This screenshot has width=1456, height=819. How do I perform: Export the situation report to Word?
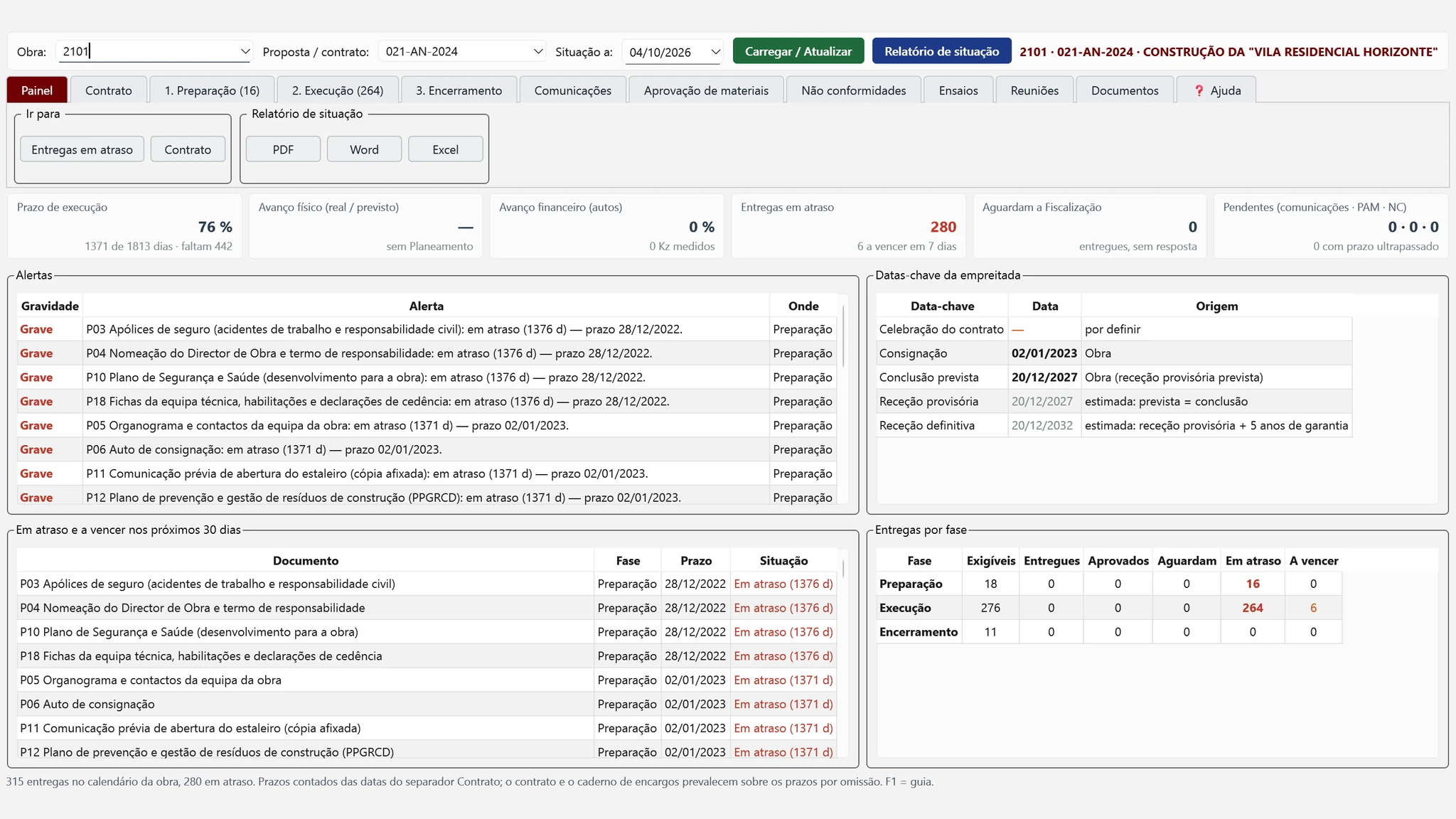(x=364, y=149)
